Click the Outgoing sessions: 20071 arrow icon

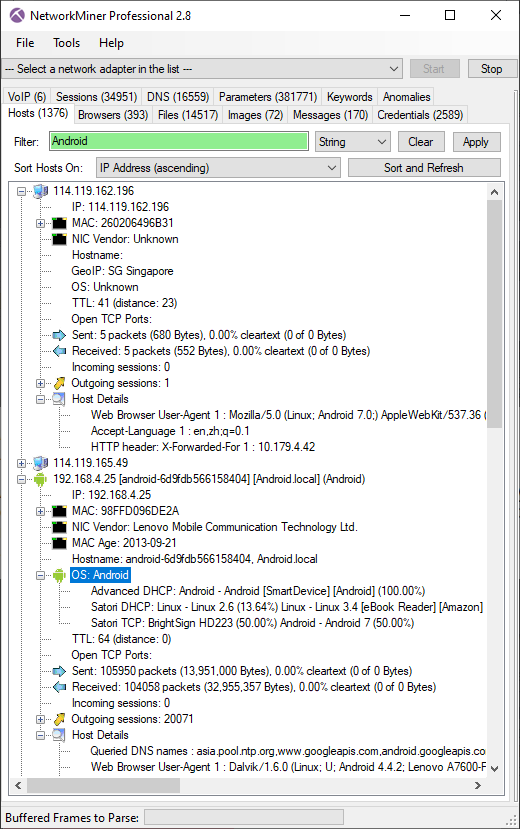click(60, 720)
